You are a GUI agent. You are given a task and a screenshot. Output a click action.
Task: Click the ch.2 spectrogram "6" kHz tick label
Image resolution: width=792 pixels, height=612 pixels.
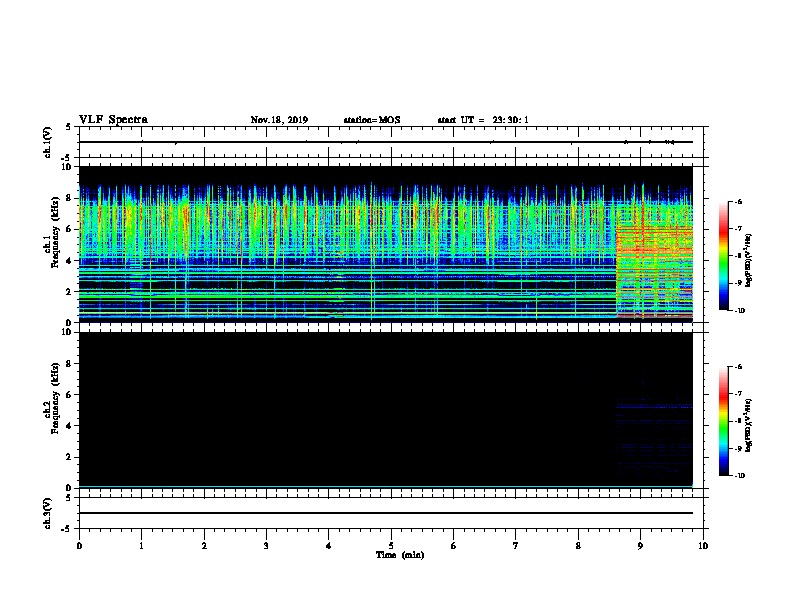click(70, 395)
